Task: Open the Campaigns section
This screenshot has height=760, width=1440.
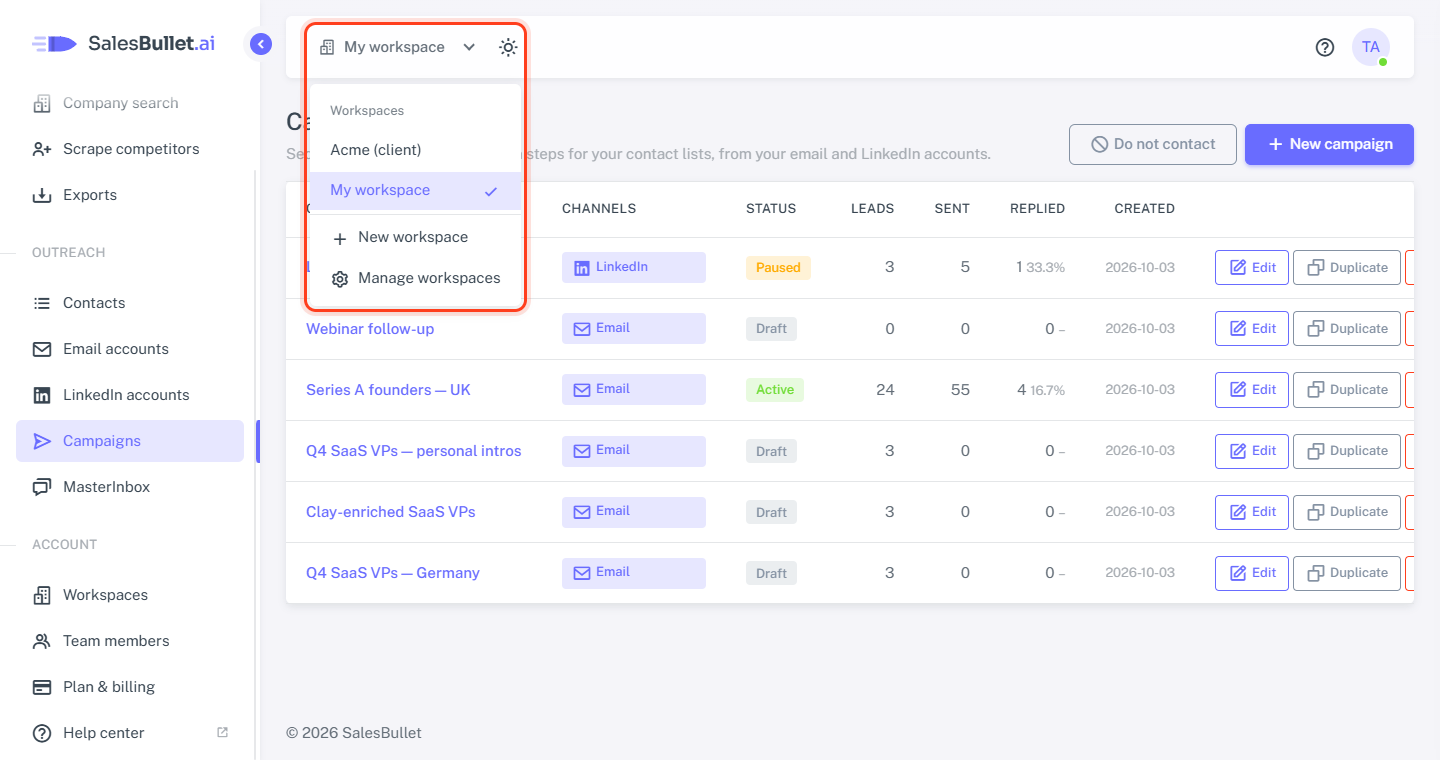Action: tap(130, 441)
